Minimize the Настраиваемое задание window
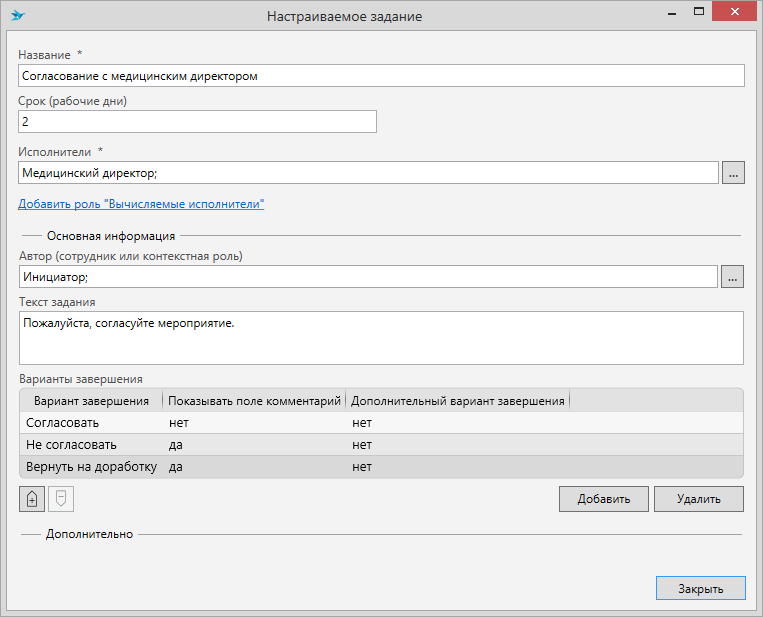The width and height of the screenshot is (763, 617). pos(672,13)
